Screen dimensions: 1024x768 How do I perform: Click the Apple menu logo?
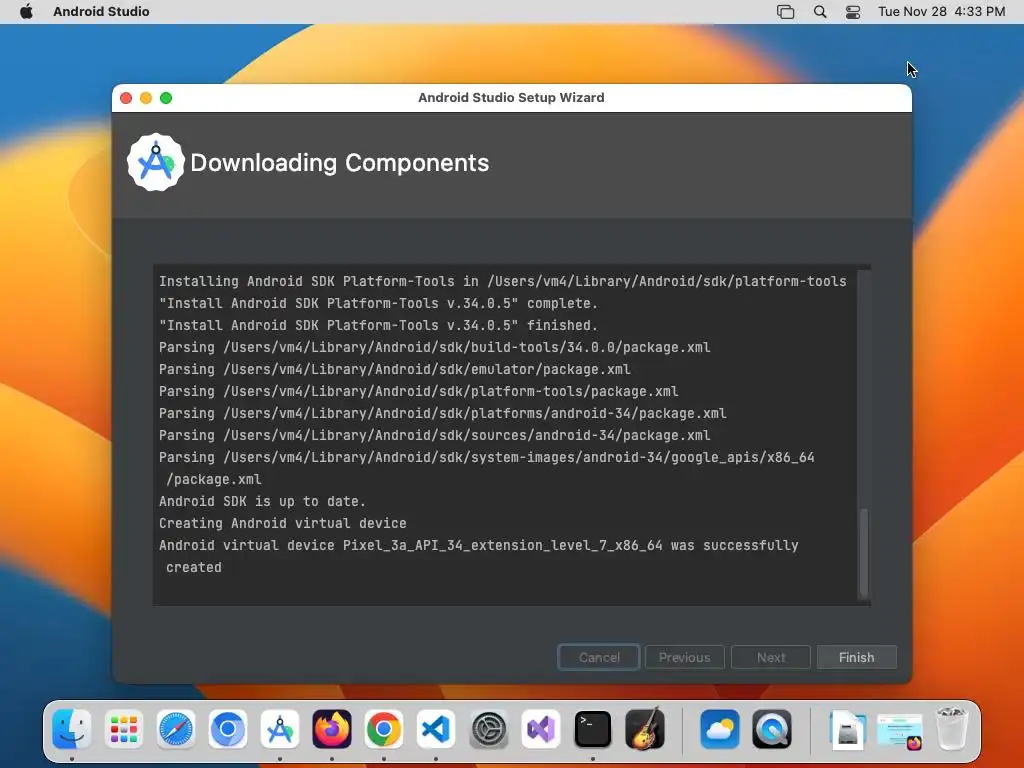point(26,12)
